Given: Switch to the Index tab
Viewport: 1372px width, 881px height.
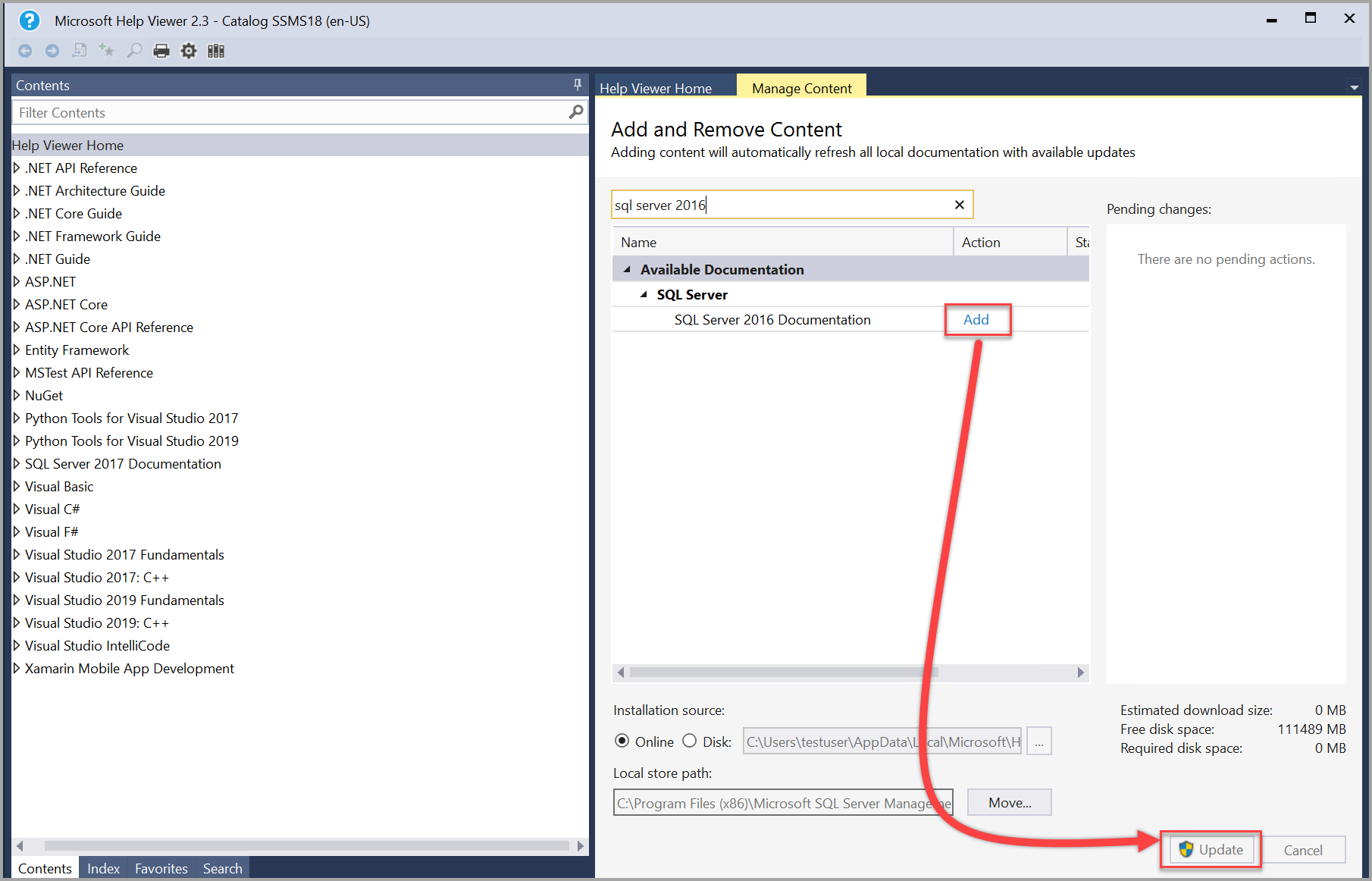Looking at the screenshot, I should (103, 868).
